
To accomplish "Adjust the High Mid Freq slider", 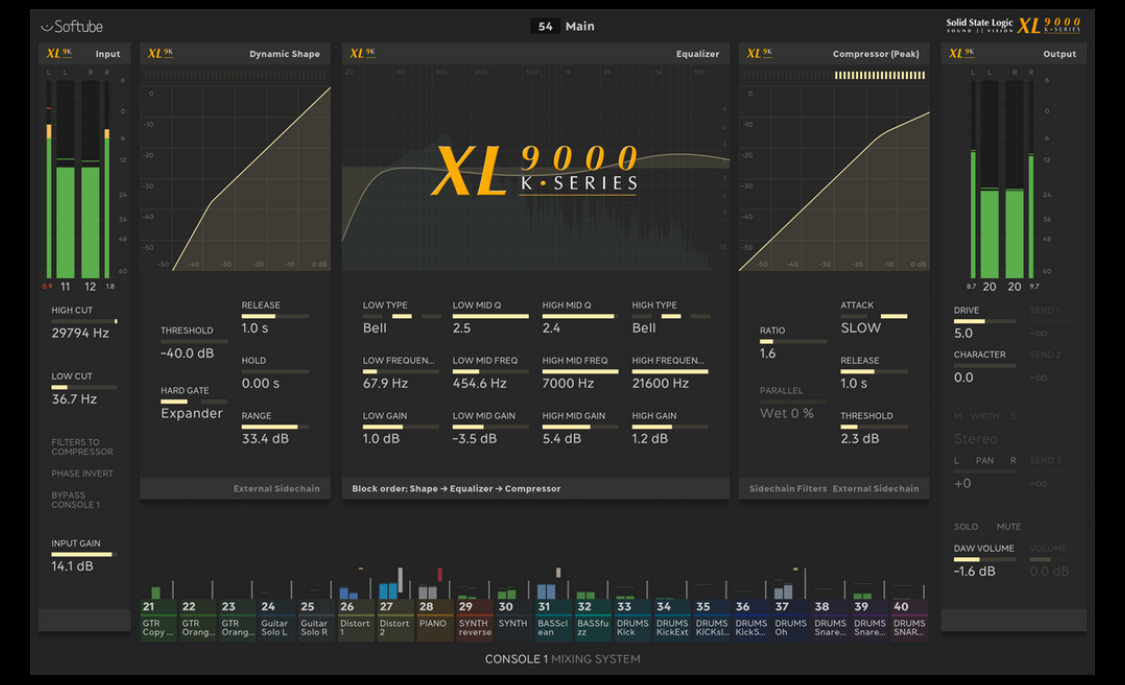I will point(580,372).
